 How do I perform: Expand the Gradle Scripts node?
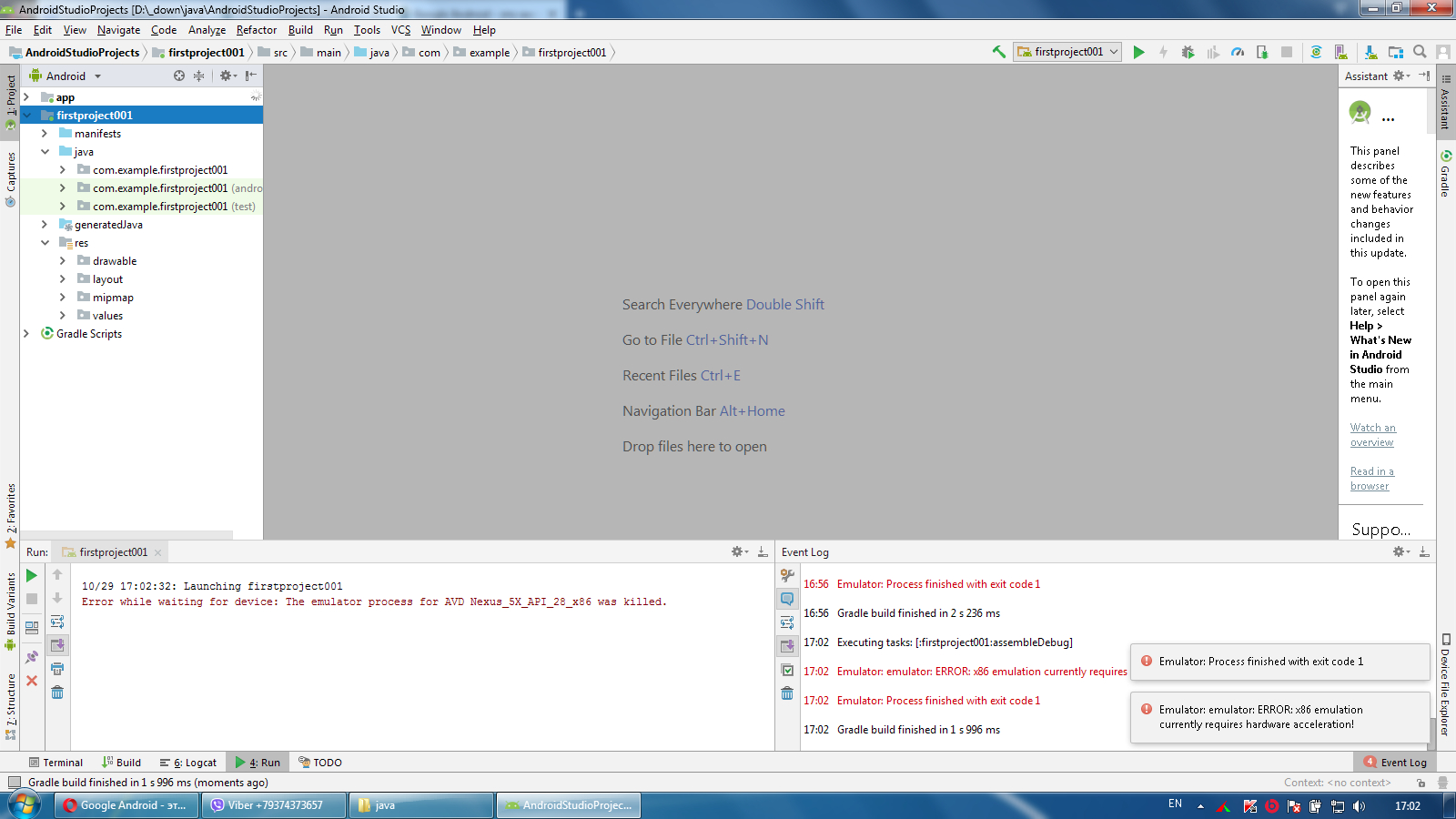click(x=26, y=333)
